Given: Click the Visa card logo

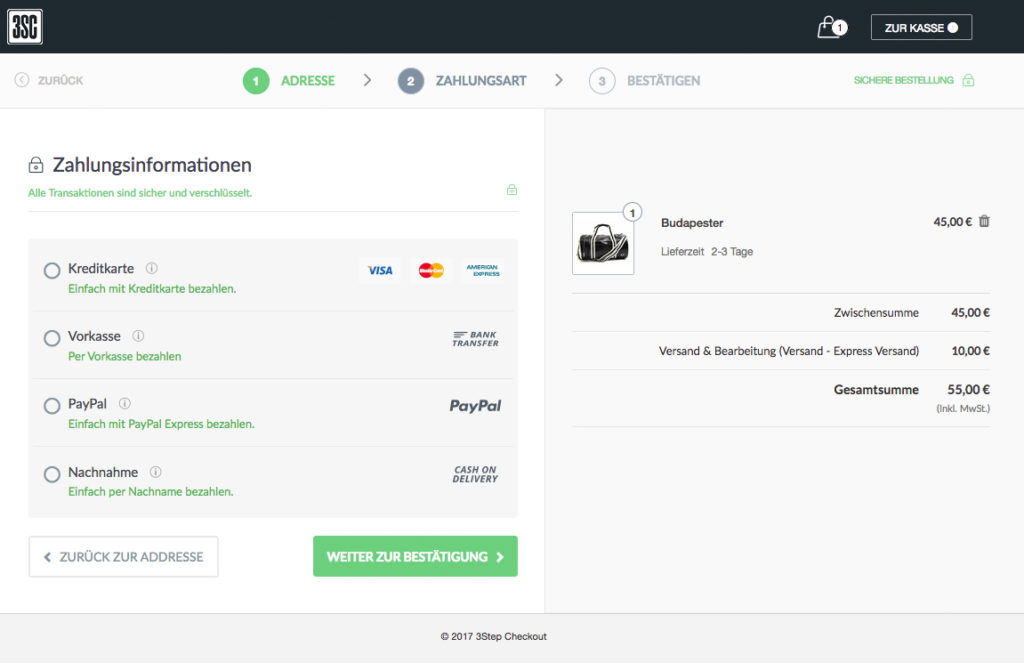Looking at the screenshot, I should click(x=380, y=270).
